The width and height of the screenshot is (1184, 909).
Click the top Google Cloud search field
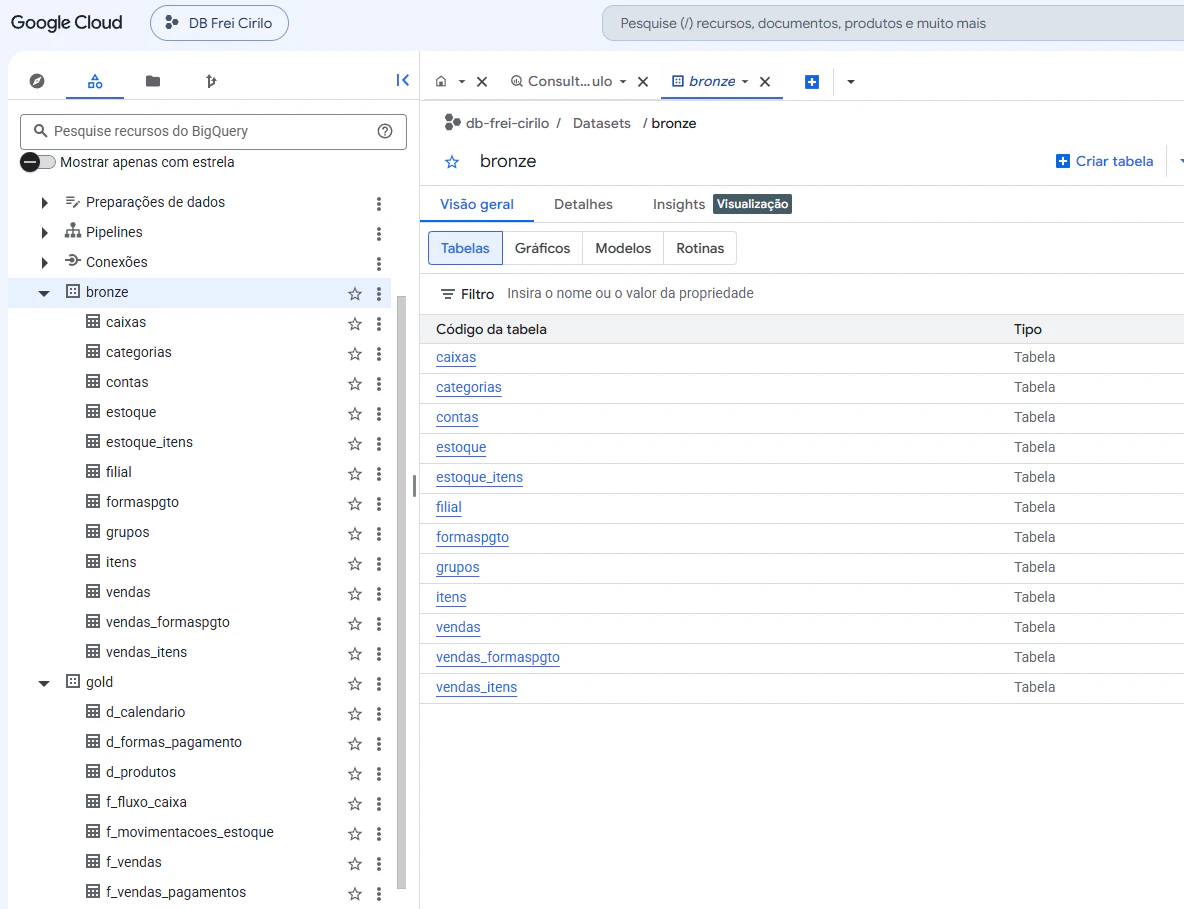pos(893,23)
